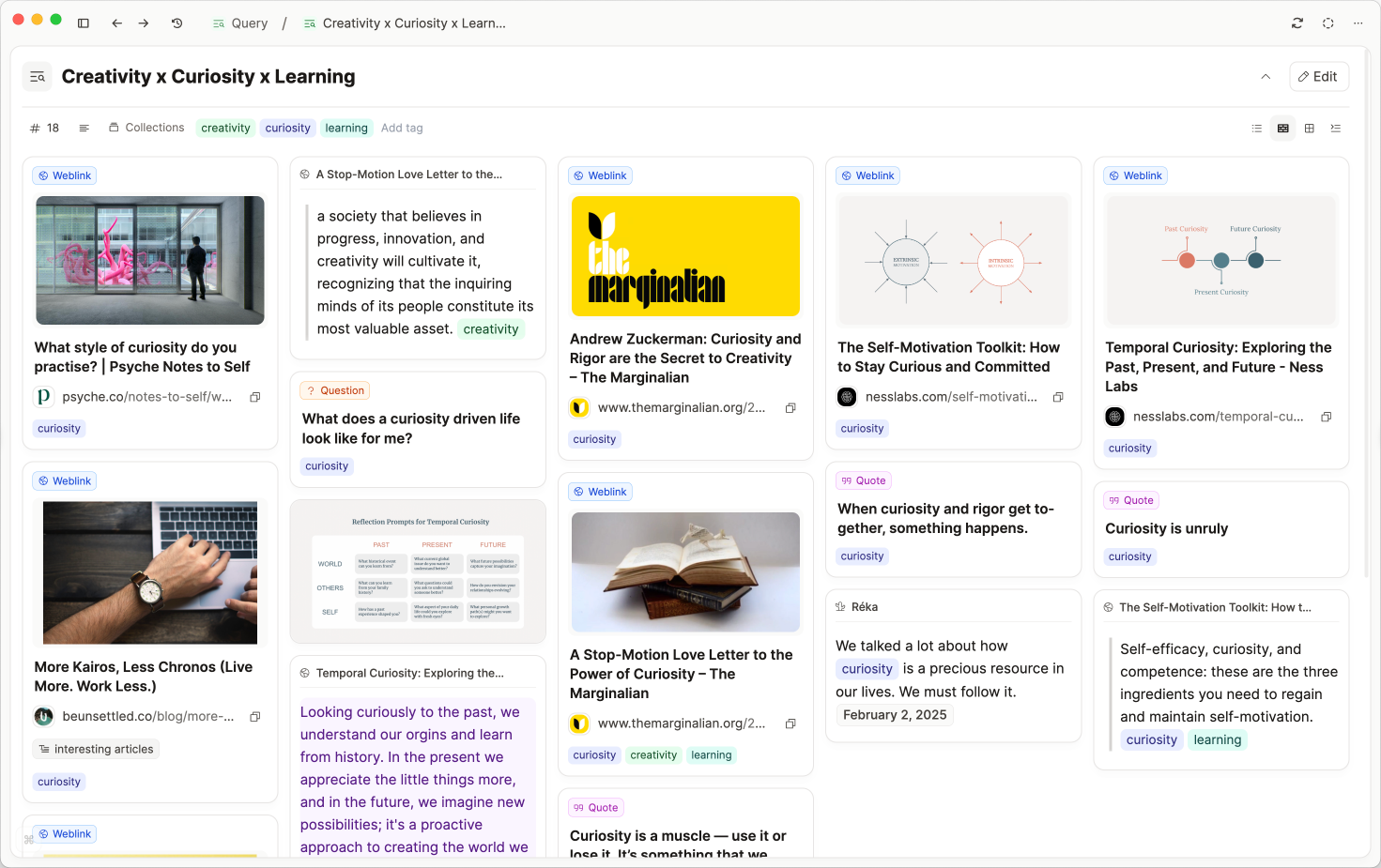Switch to outline view layout
Image resolution: width=1381 pixels, height=868 pixels.
click(1336, 129)
